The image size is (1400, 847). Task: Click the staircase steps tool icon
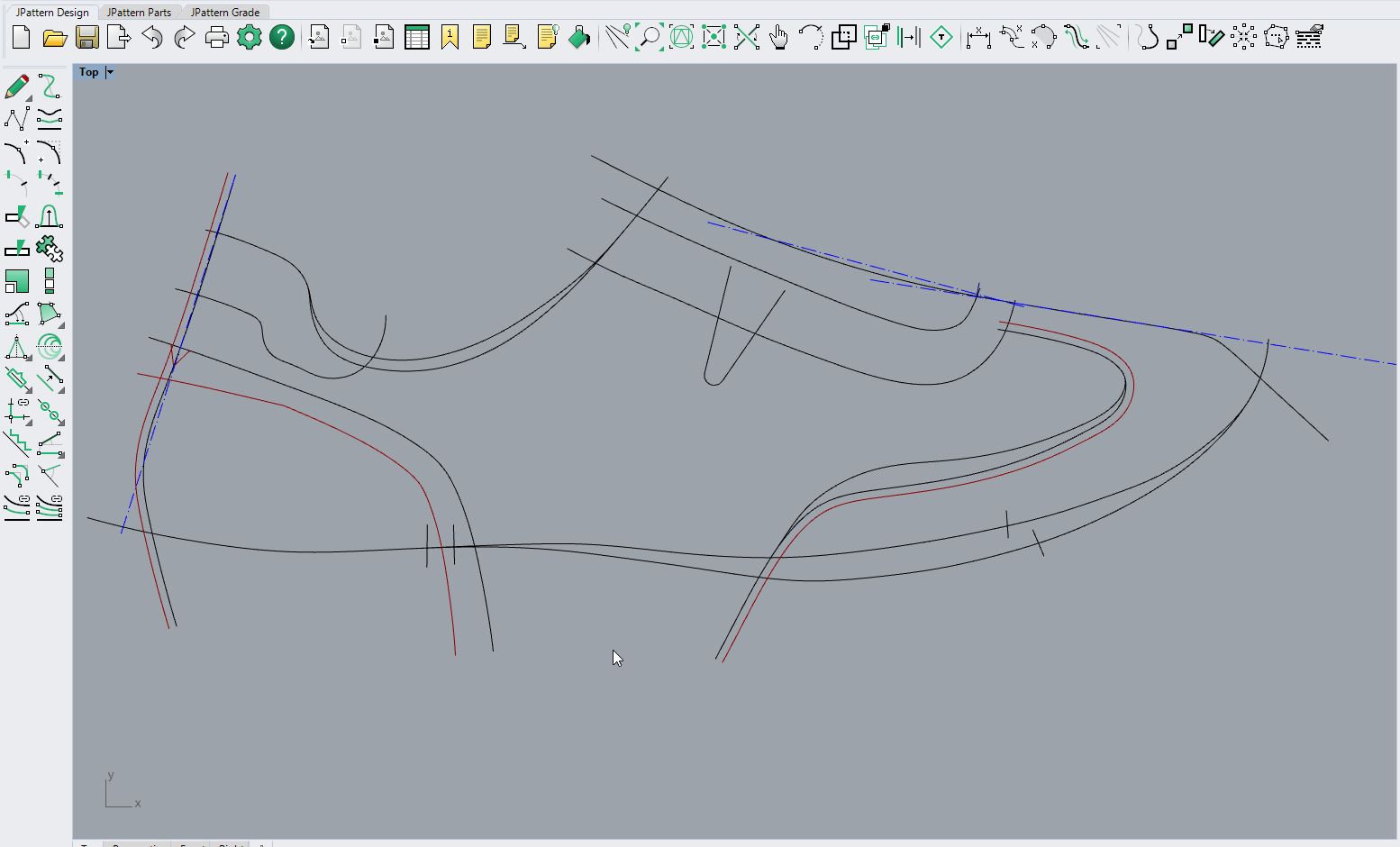17,442
